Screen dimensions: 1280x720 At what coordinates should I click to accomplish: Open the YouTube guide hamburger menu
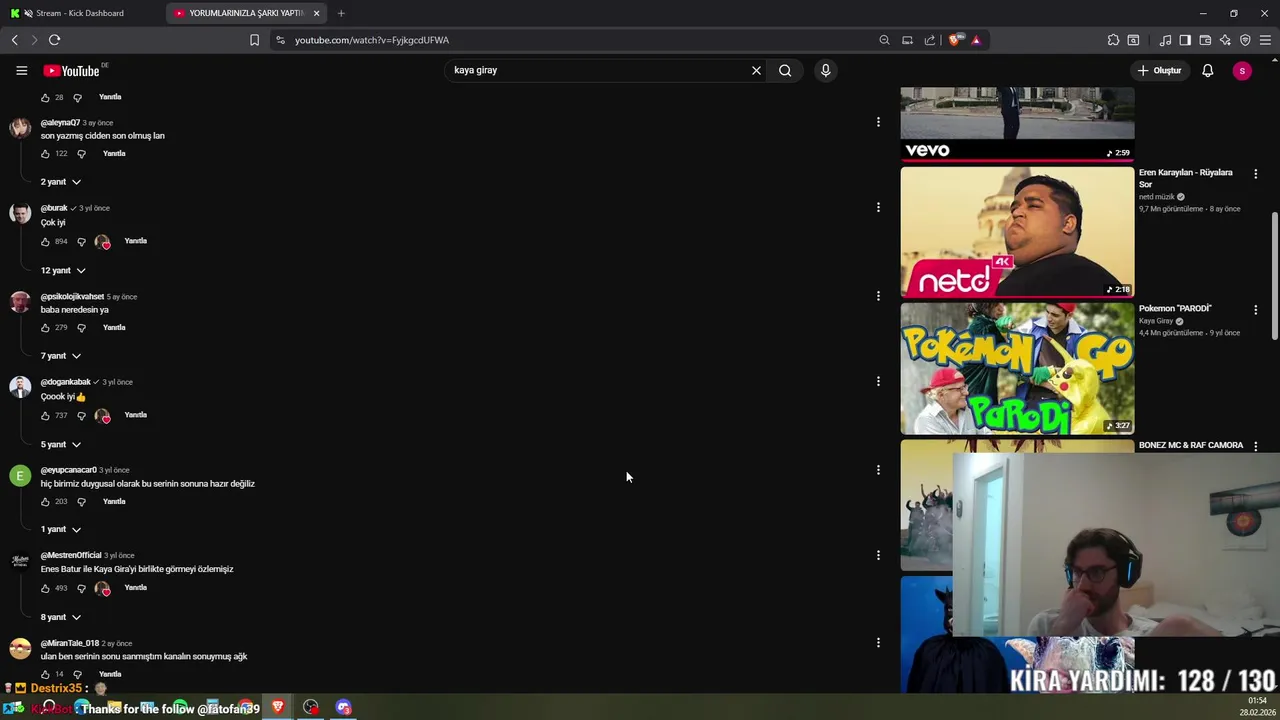21,70
